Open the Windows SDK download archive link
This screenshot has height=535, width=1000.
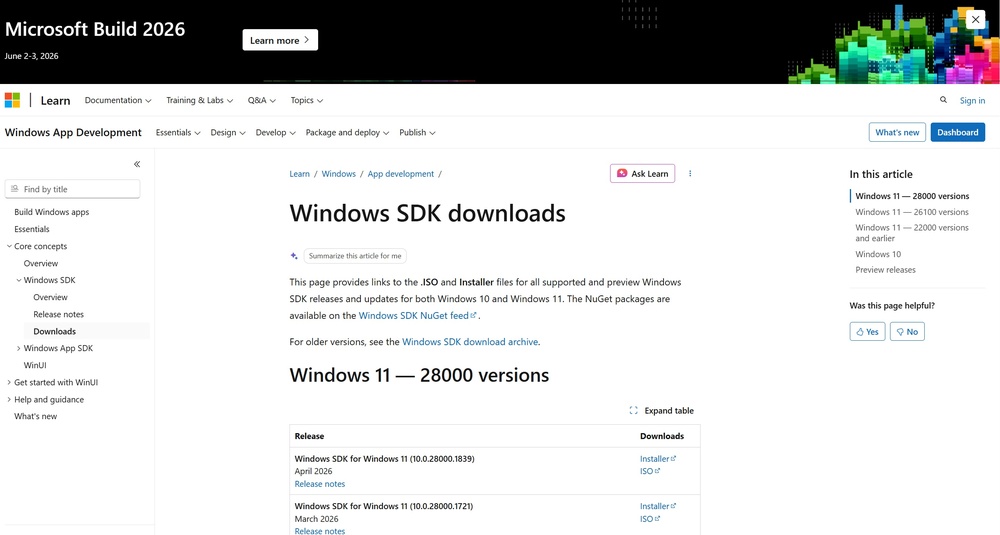(x=470, y=342)
